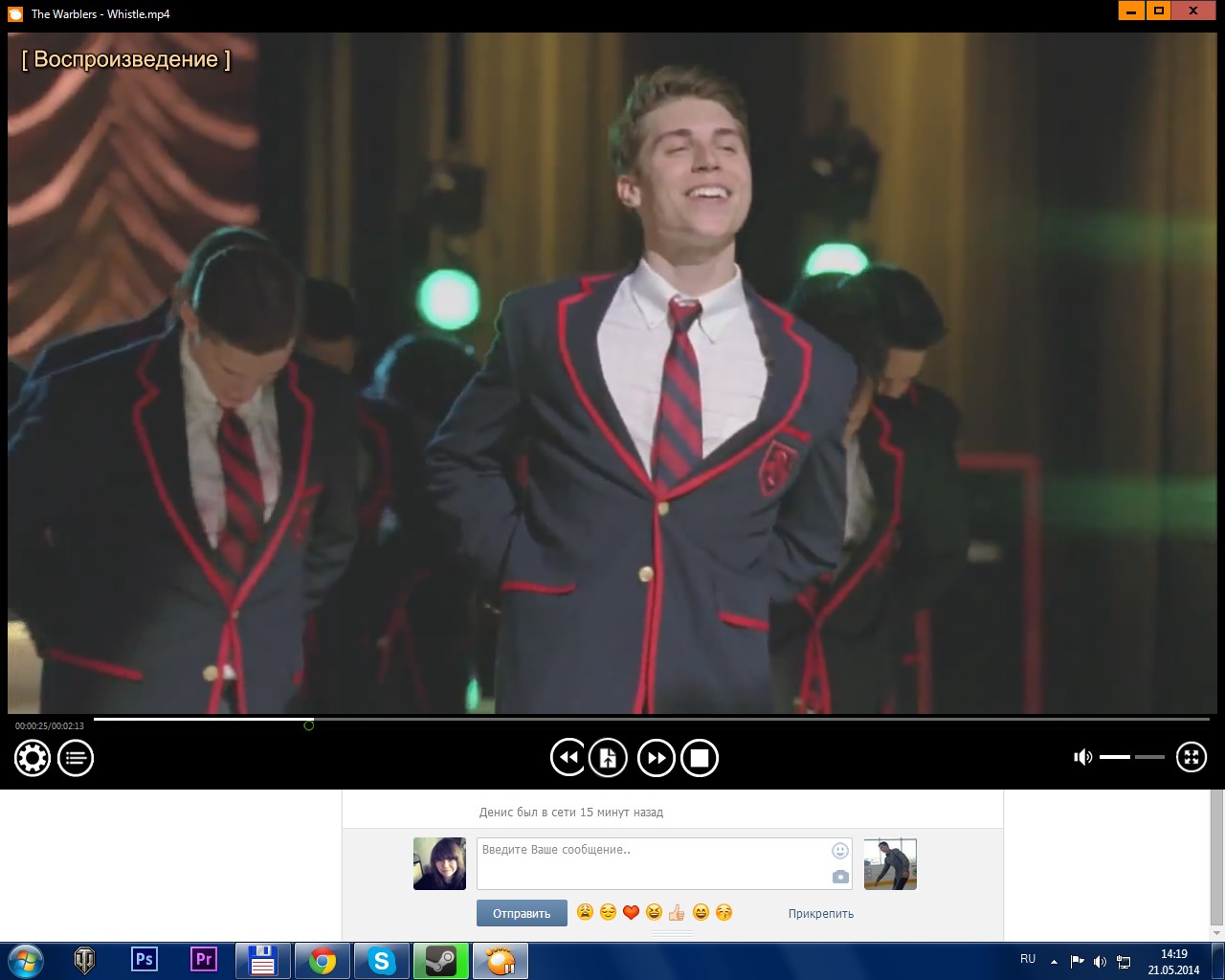
Task: Click the open file icon
Action: pos(608,758)
